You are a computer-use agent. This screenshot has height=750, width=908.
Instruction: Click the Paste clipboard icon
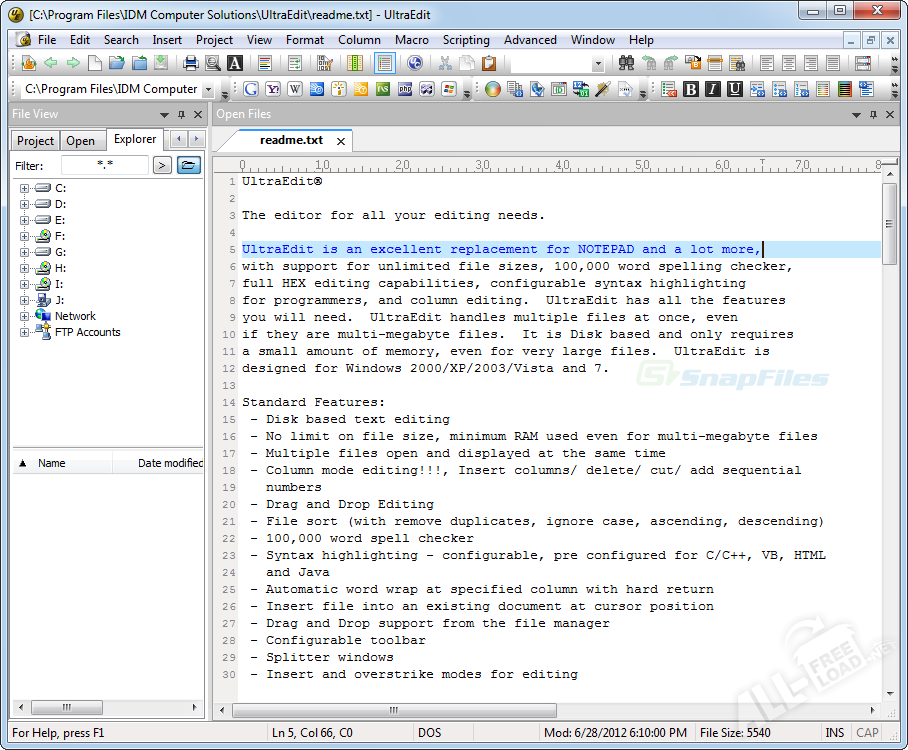(489, 63)
